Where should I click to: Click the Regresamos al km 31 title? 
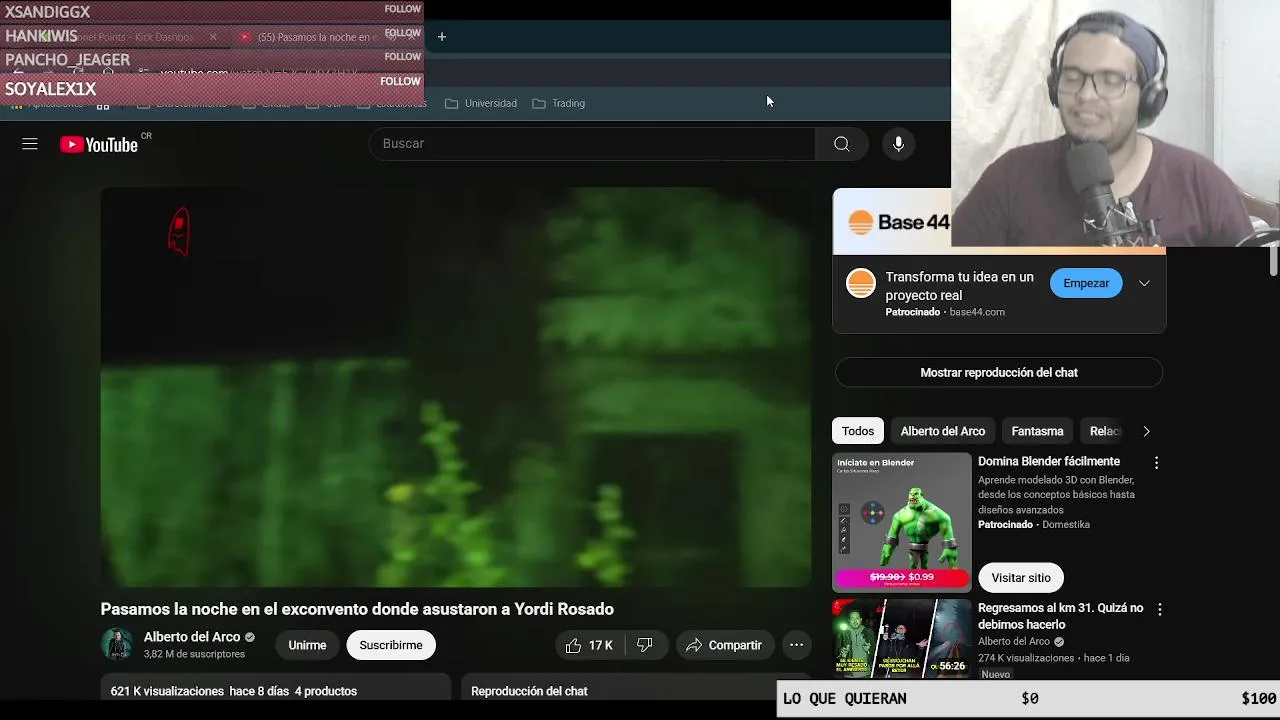[x=1061, y=616]
